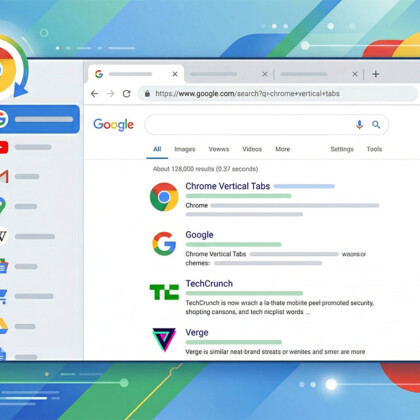Click the browser back arrow
Viewport: 420px width, 420px height.
pos(95,94)
